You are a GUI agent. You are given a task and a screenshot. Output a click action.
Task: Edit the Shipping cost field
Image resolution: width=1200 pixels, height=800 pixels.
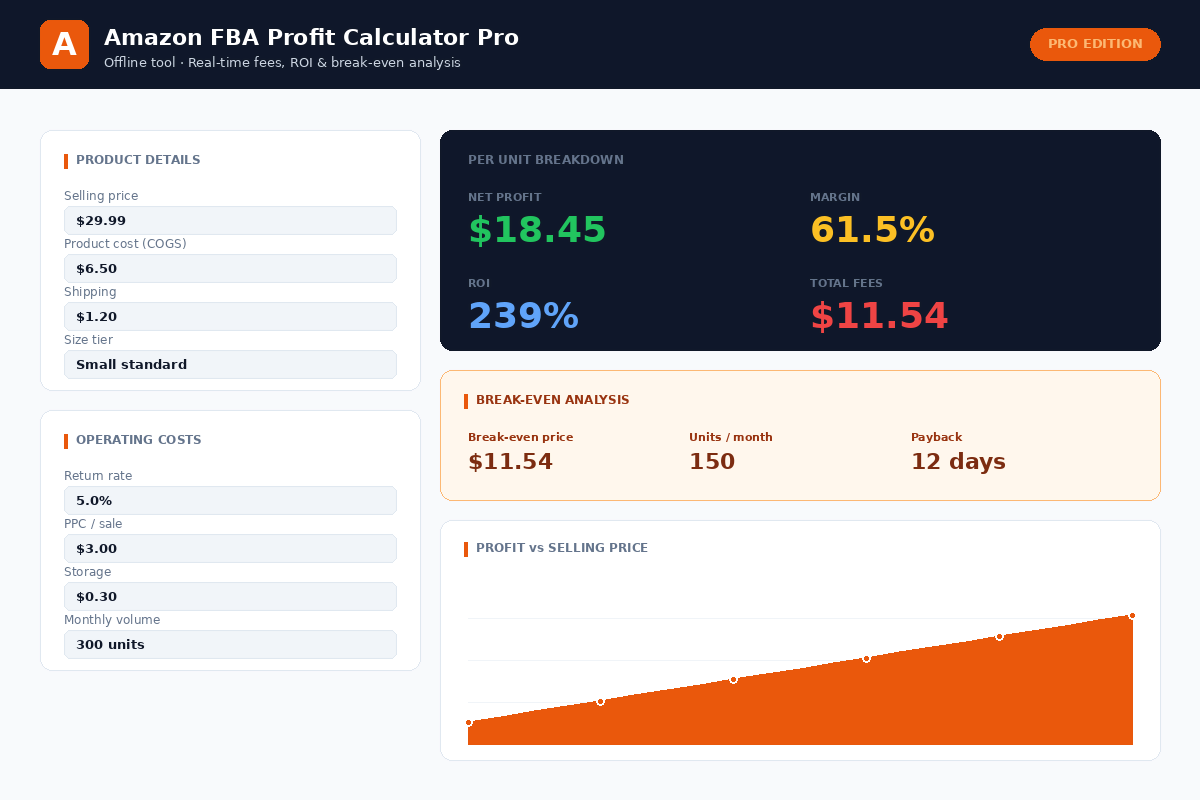coord(230,316)
